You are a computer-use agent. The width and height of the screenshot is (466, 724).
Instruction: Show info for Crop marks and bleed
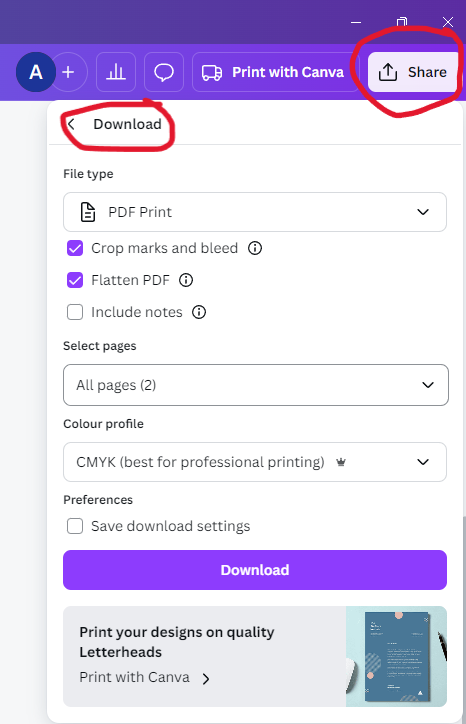click(255, 248)
